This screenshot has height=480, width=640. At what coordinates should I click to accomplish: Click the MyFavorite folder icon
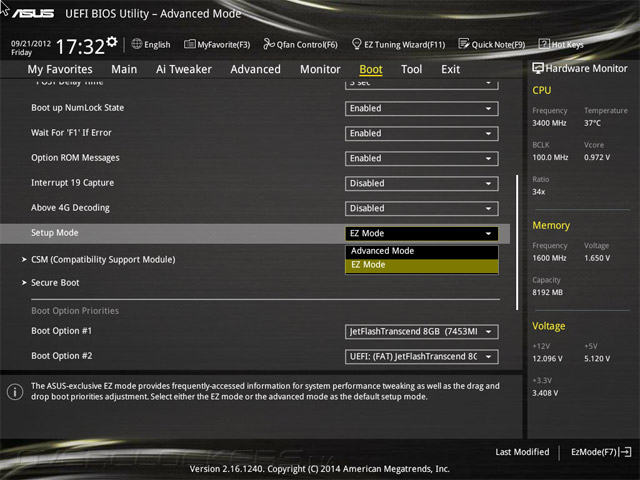click(189, 44)
